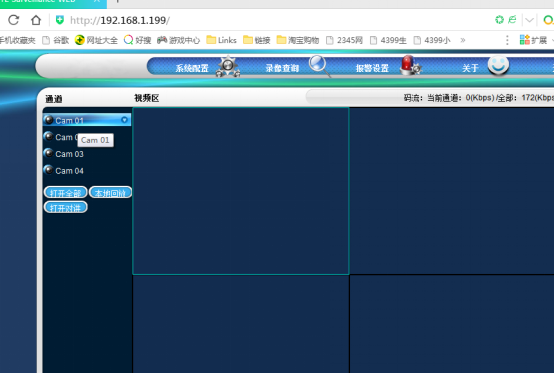
Task: Click 打开全部 button
Action: 65,193
